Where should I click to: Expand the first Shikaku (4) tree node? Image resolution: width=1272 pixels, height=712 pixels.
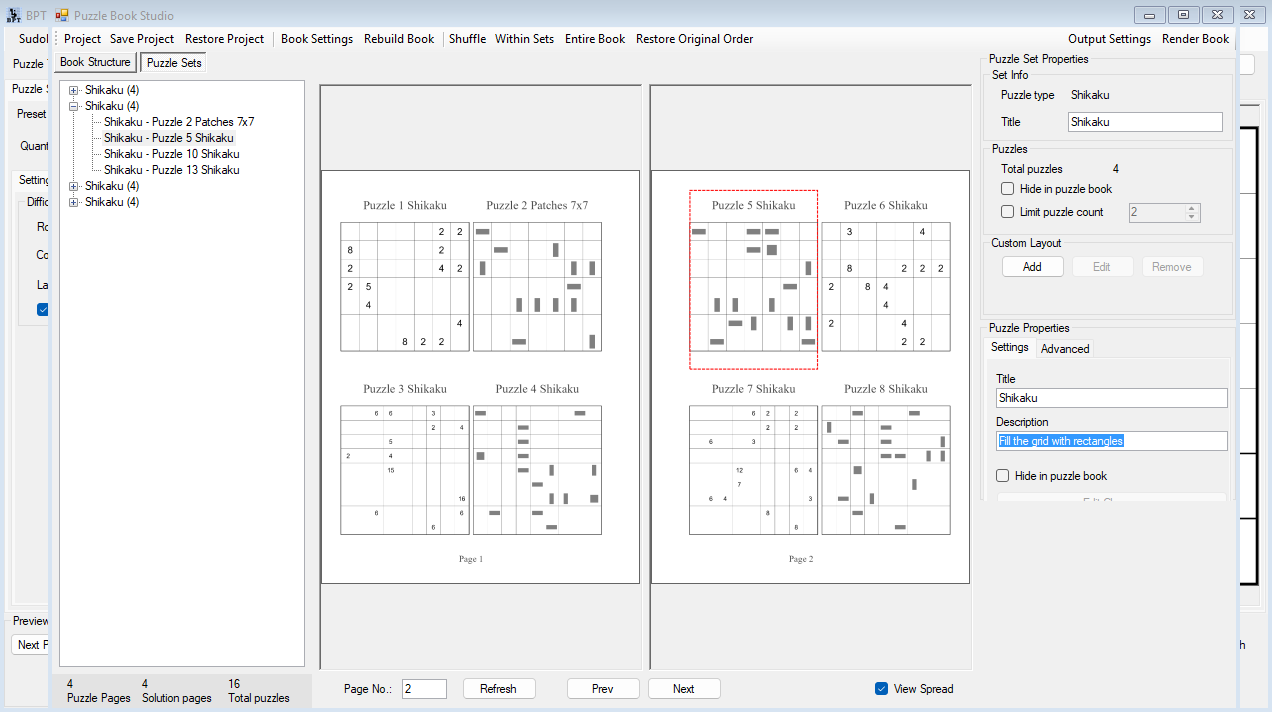[x=74, y=90]
